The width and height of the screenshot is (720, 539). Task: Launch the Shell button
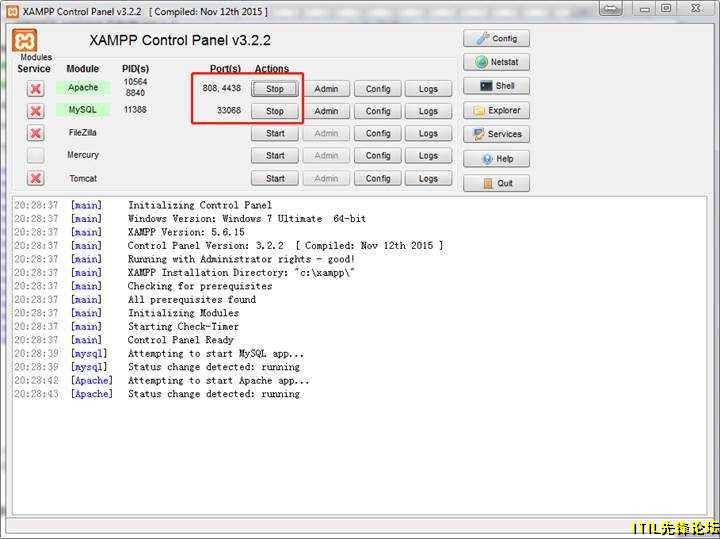tap(496, 86)
